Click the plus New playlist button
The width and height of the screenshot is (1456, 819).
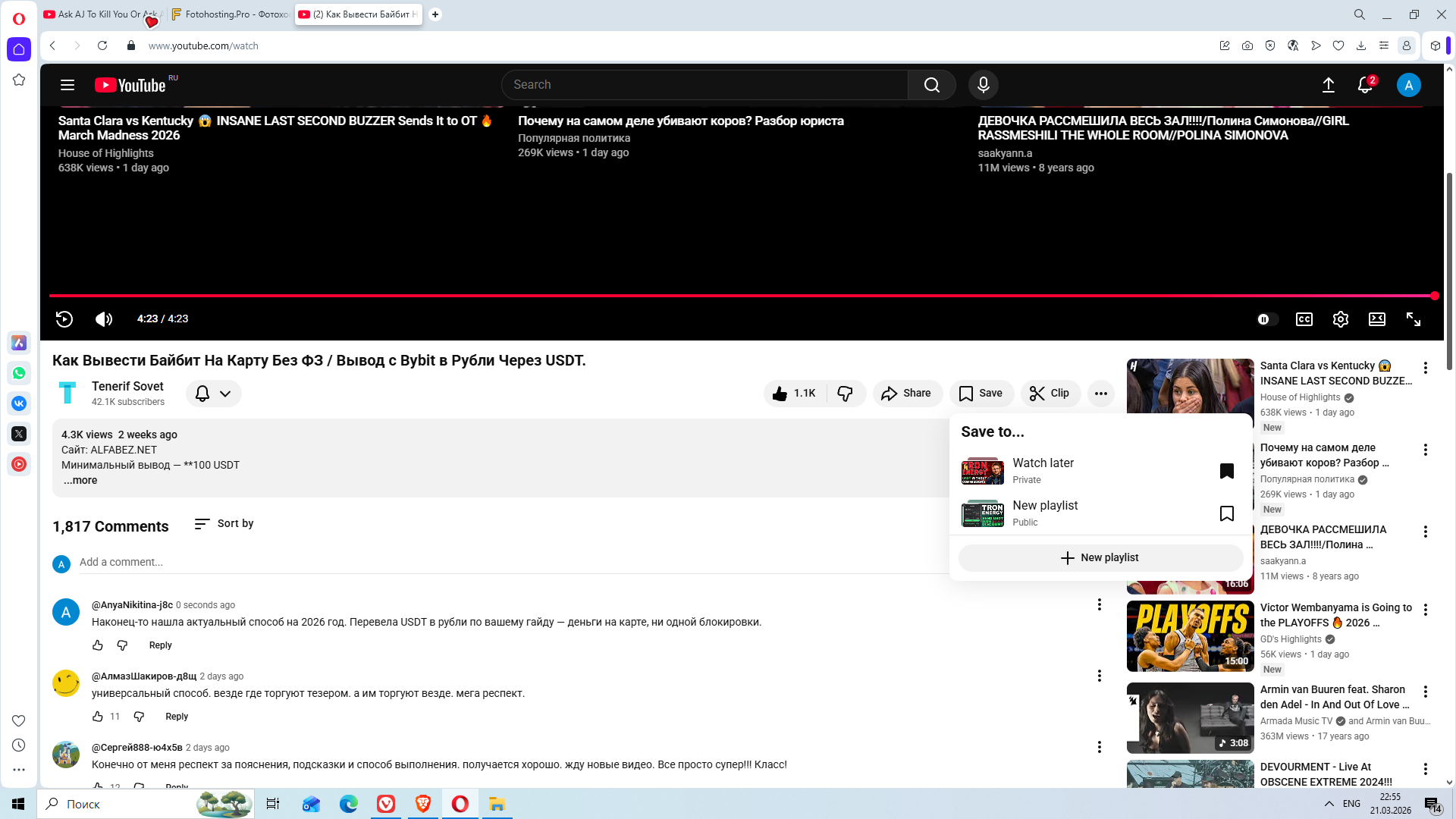coord(1100,557)
